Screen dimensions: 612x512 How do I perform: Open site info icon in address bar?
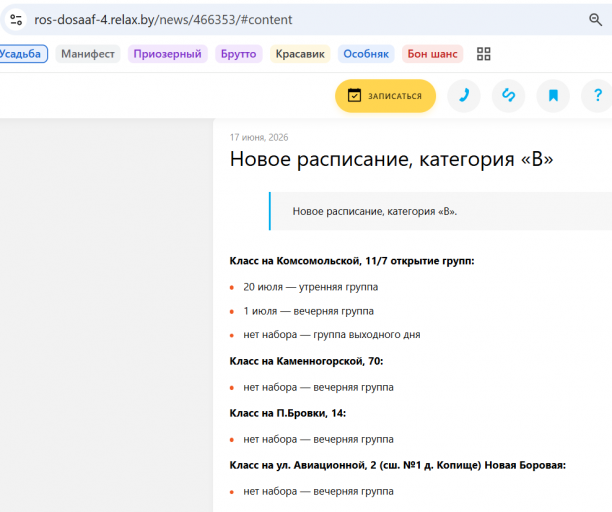(x=16, y=20)
